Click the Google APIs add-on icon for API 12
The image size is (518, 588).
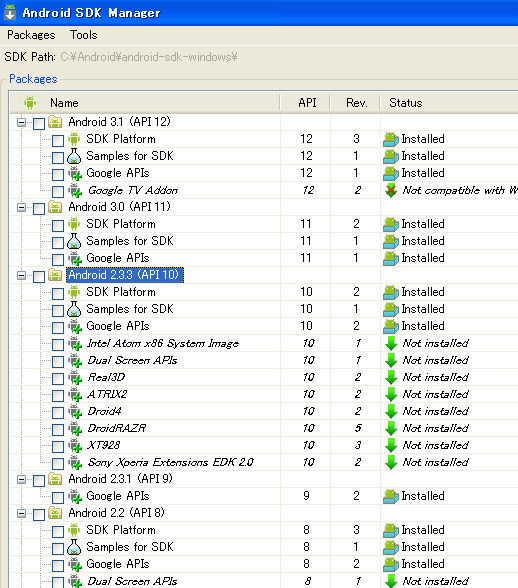pos(75,174)
